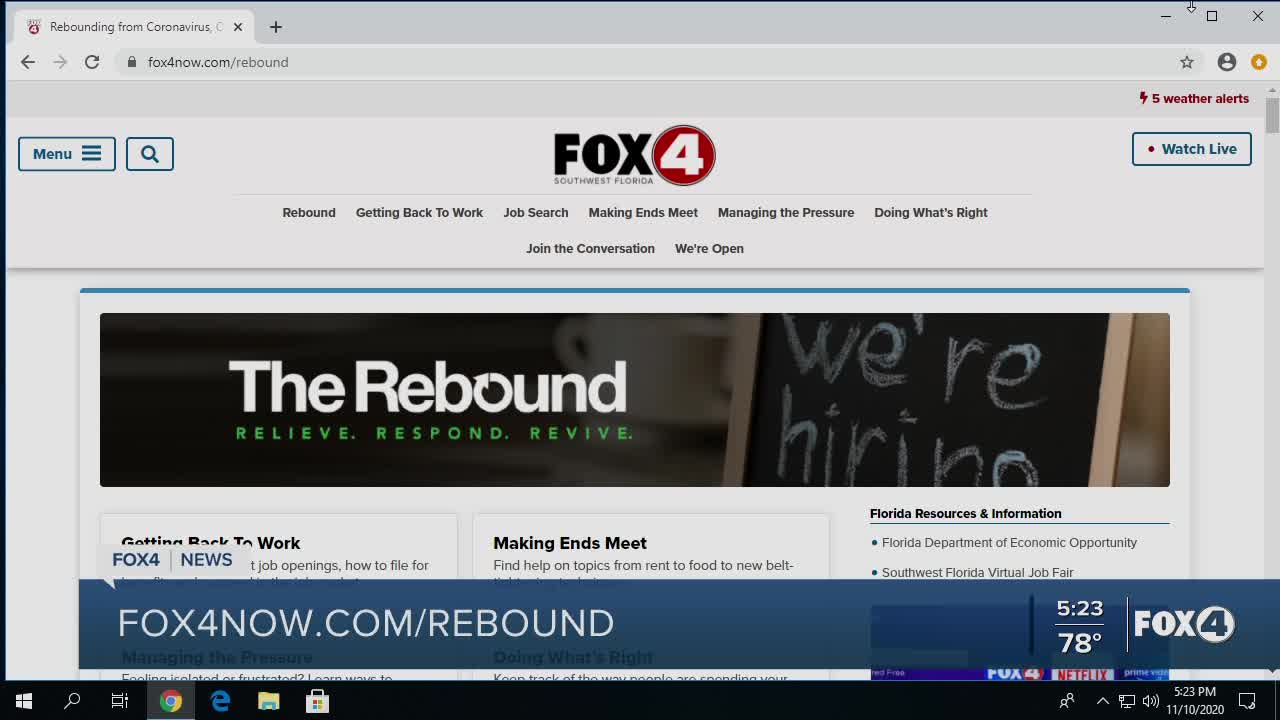1280x720 pixels.
Task: Open Task View on the taskbar
Action: point(120,701)
